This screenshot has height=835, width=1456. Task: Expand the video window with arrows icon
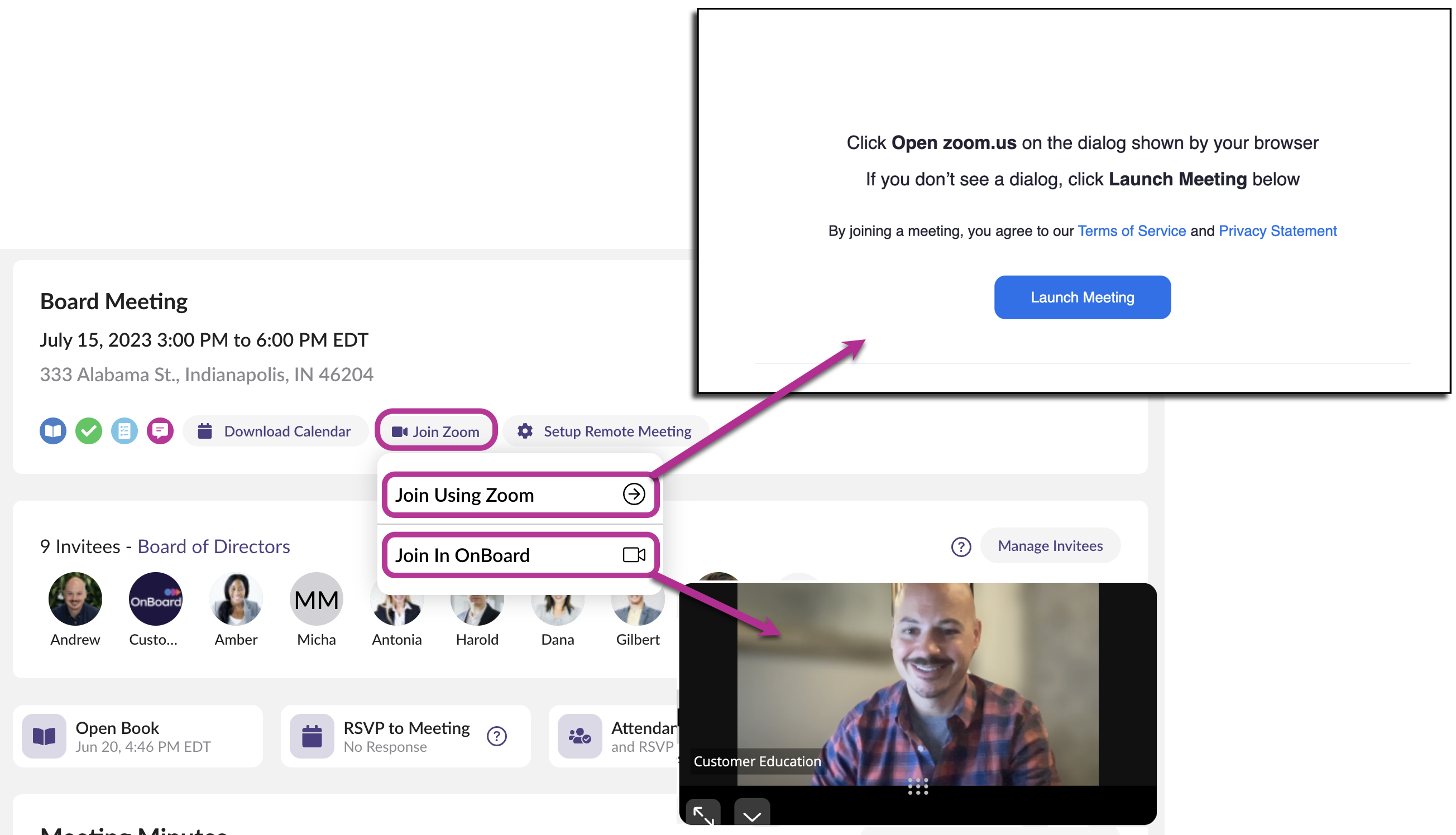click(x=702, y=813)
